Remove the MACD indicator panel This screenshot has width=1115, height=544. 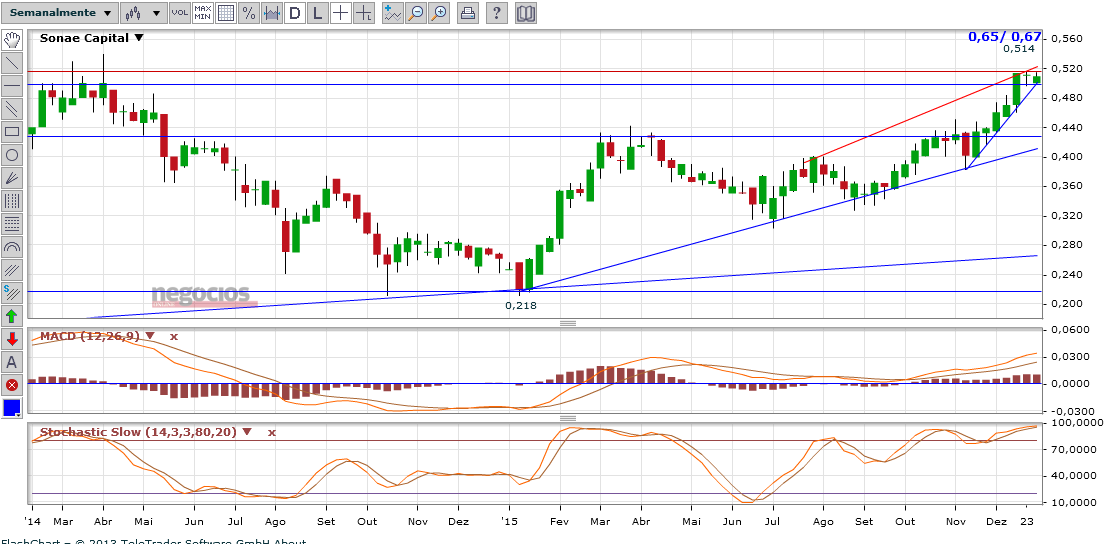[x=174, y=337]
